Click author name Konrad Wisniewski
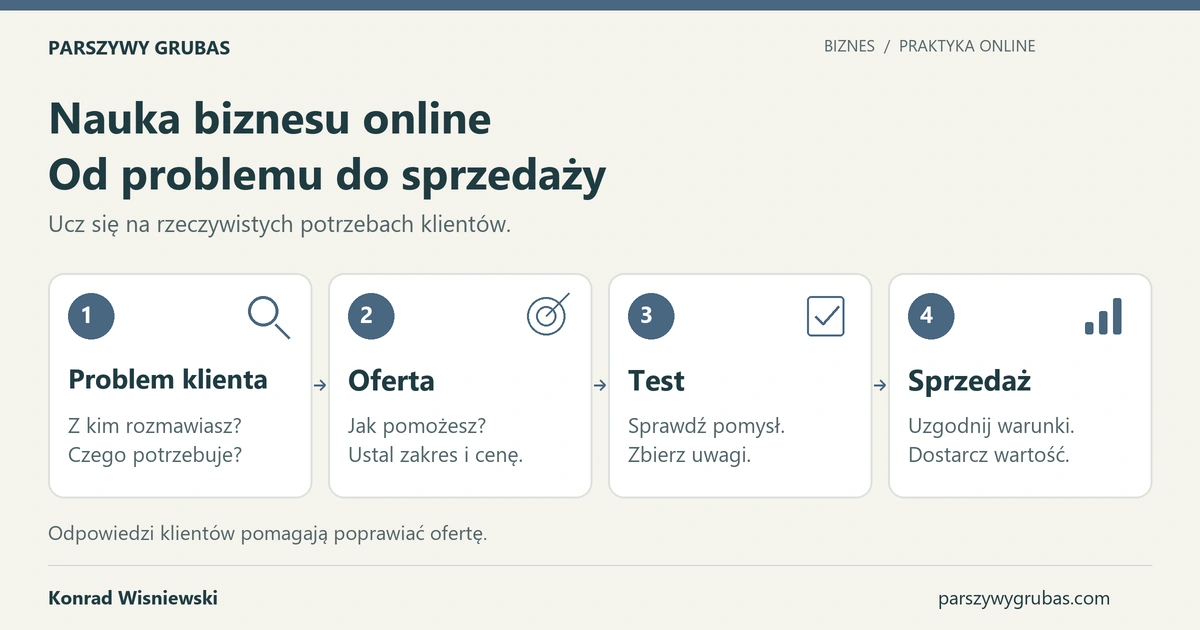 point(133,598)
